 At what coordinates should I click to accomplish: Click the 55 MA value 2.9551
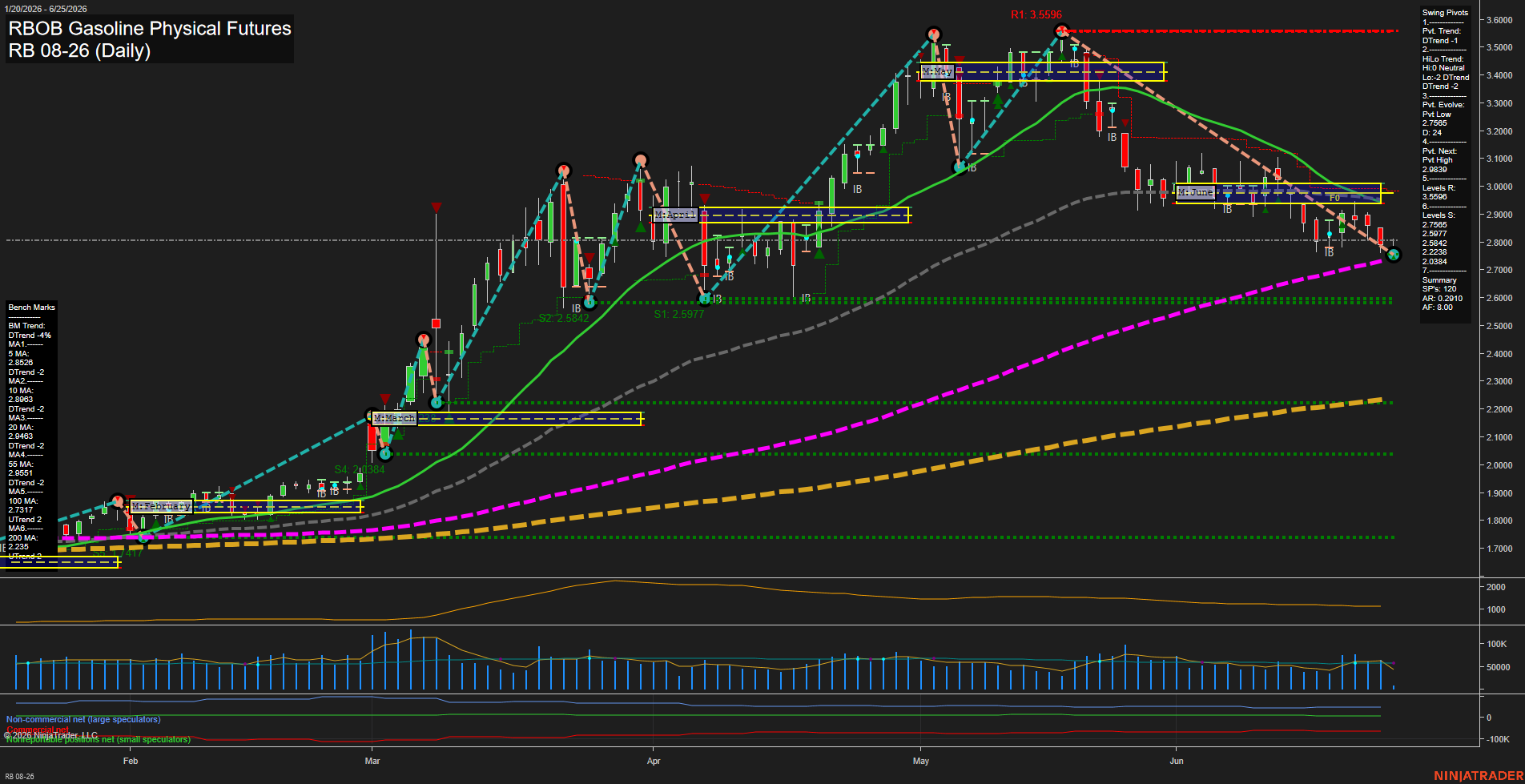click(x=20, y=473)
